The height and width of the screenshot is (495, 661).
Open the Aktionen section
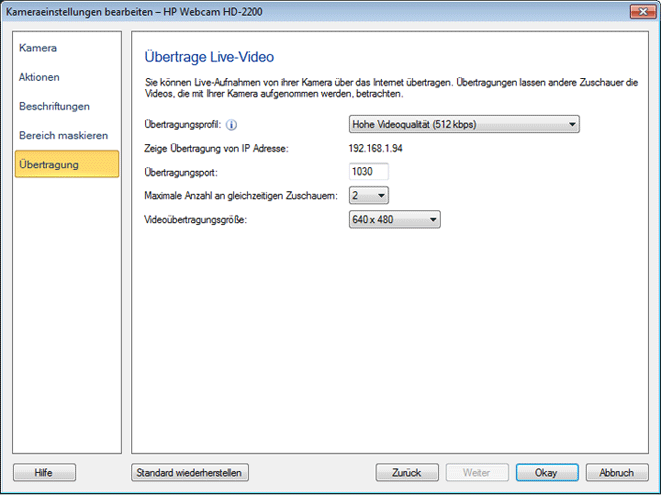(39, 77)
